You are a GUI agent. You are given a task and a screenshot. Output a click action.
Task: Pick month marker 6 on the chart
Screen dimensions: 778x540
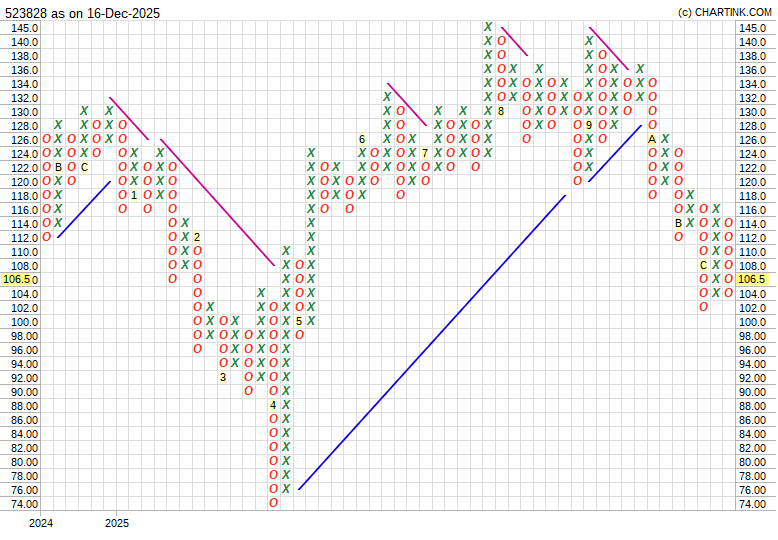362,139
